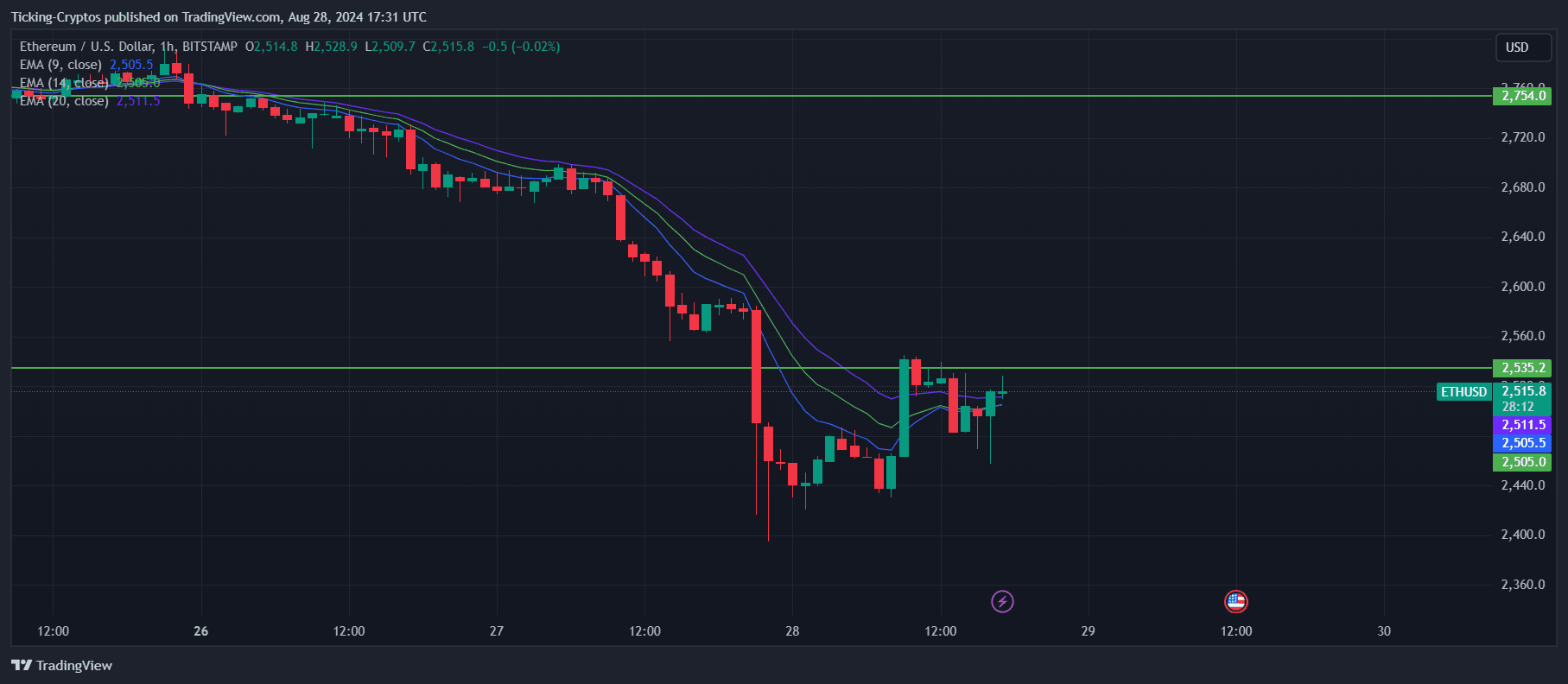Screen dimensions: 1568x684
Task: Click the L2,509.7 low value
Action: 390,47
